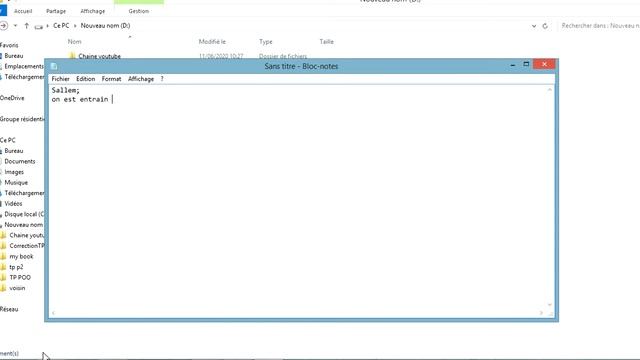Click the Explorer search field
The image size is (640, 360).
[x=598, y=25]
